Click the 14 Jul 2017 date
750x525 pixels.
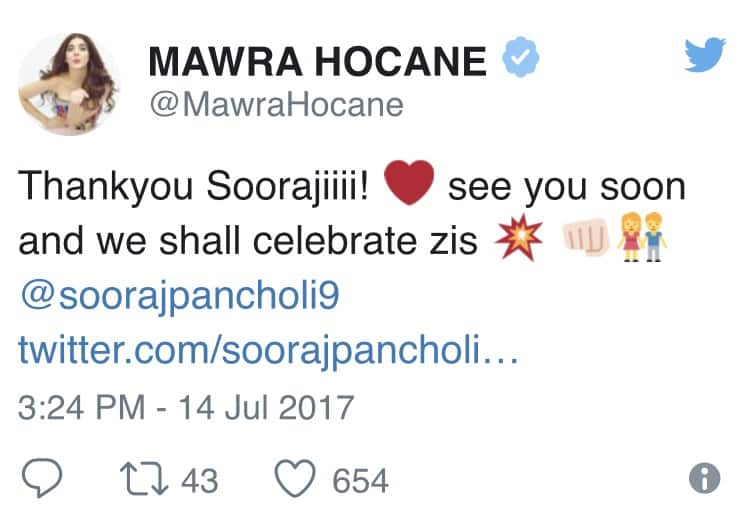point(266,408)
